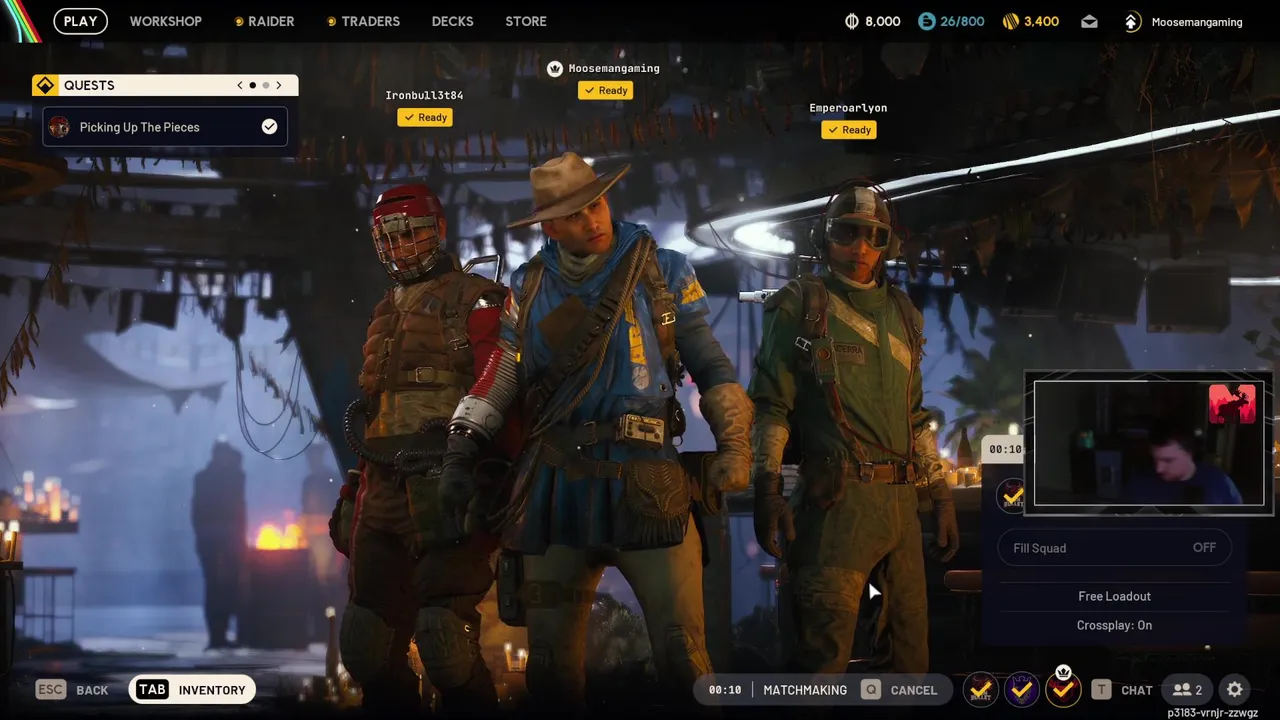The width and height of the screenshot is (1280, 720).
Task: CANCEL the matchmaking
Action: pos(914,690)
